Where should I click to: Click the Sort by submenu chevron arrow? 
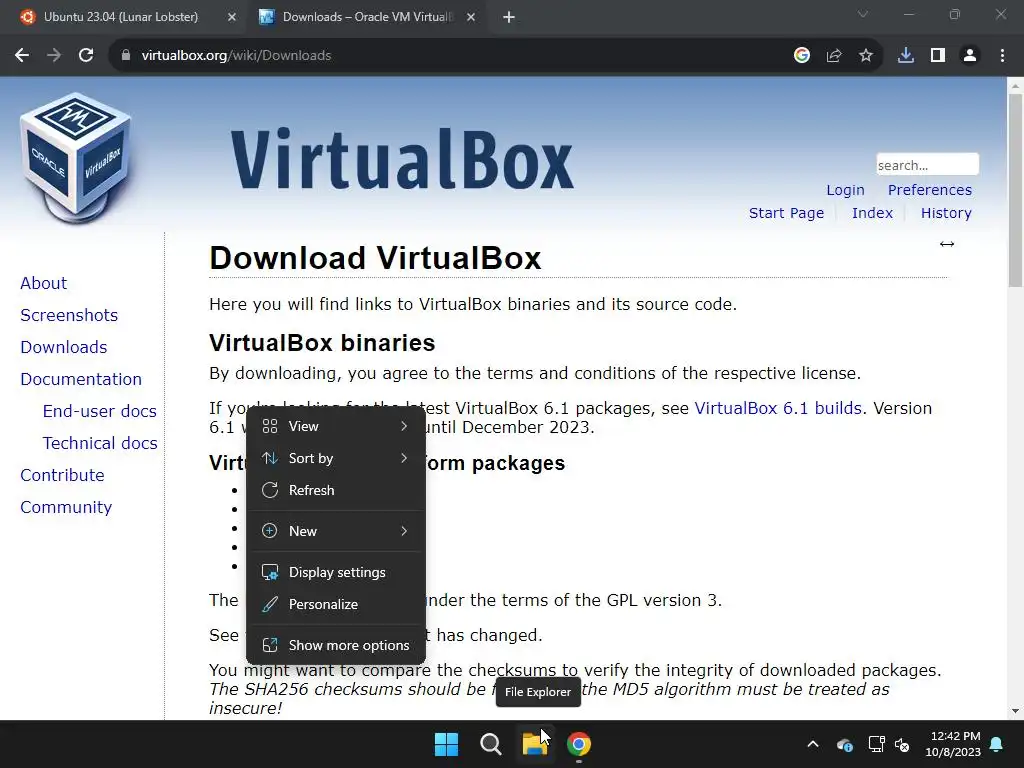[404, 458]
